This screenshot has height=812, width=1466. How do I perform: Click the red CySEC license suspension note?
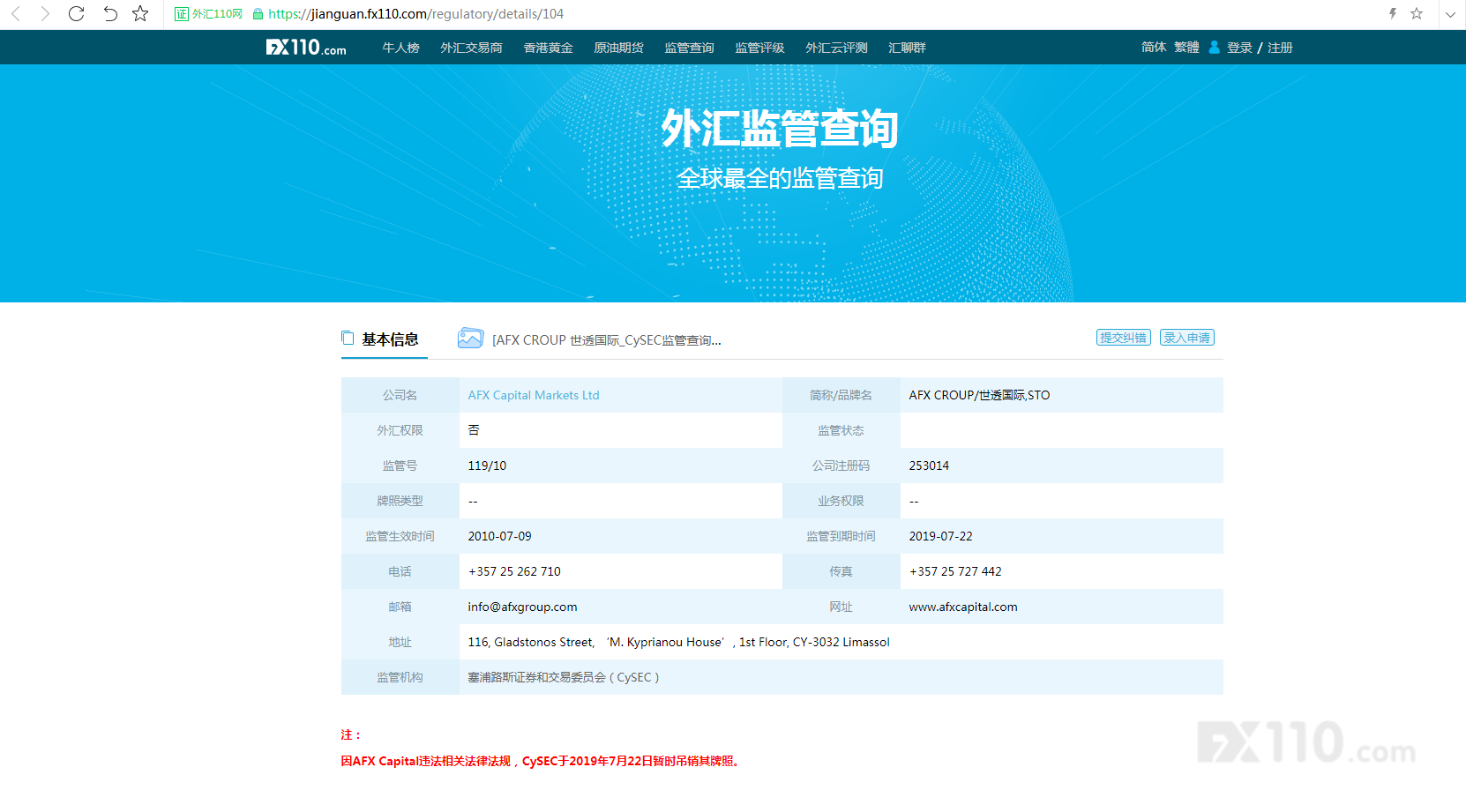click(542, 761)
